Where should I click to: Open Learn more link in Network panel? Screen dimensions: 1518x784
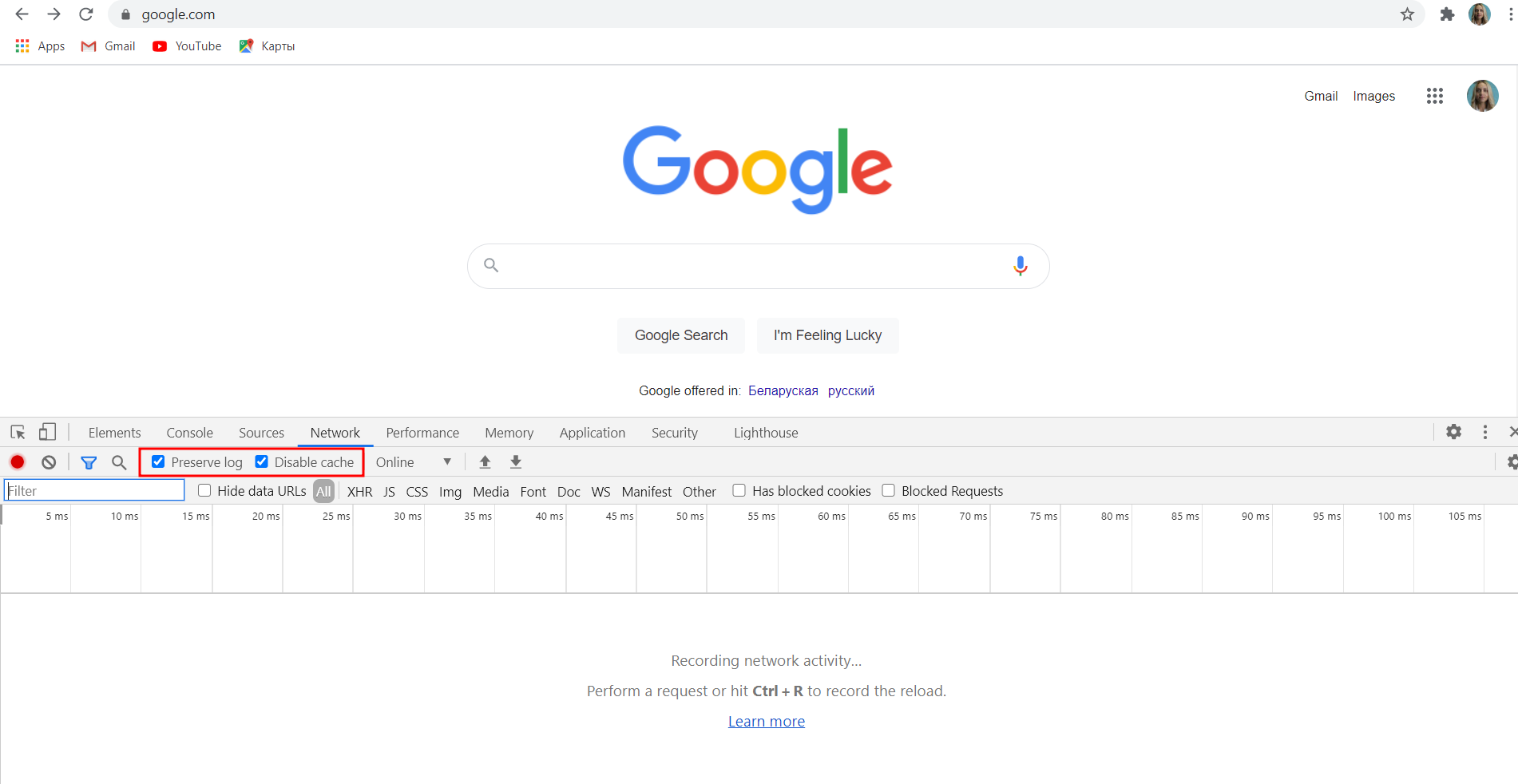point(767,722)
